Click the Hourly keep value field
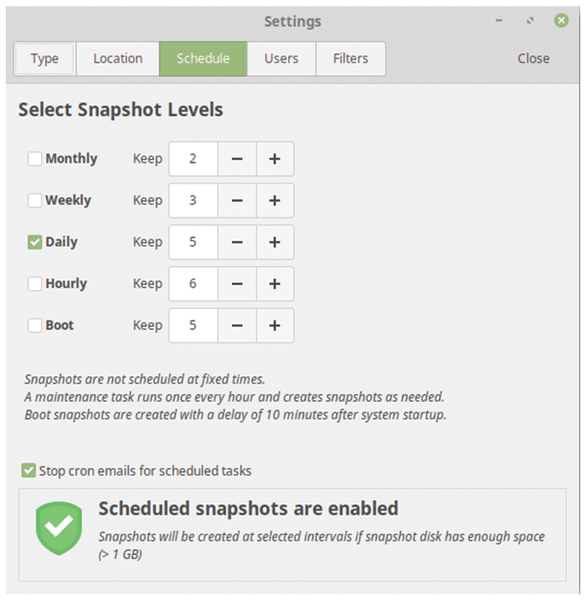The height and width of the screenshot is (600, 586). [x=193, y=284]
